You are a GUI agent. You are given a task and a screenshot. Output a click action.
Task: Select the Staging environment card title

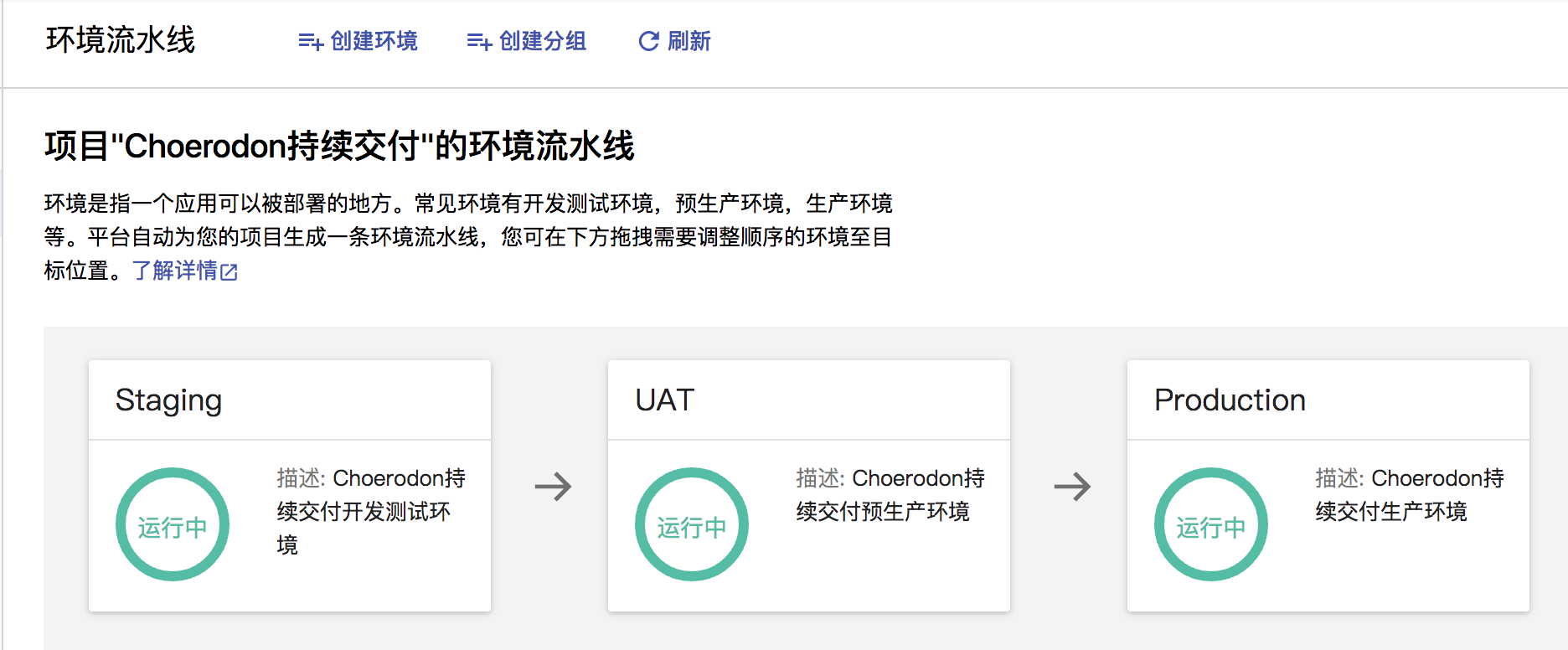[x=168, y=400]
